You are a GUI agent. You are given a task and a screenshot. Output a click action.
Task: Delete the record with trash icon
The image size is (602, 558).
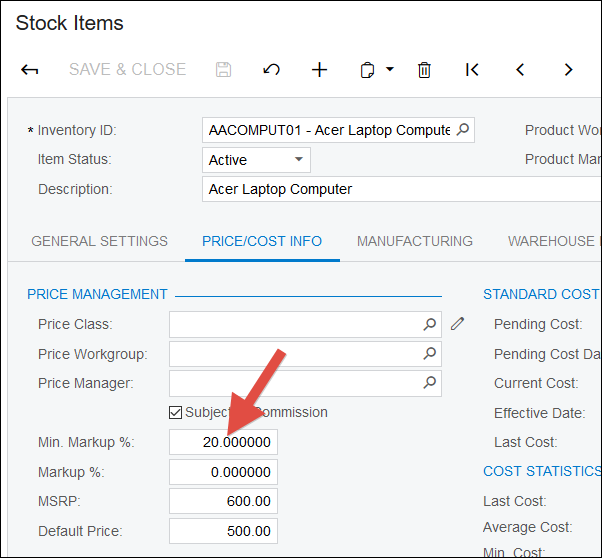click(x=424, y=70)
